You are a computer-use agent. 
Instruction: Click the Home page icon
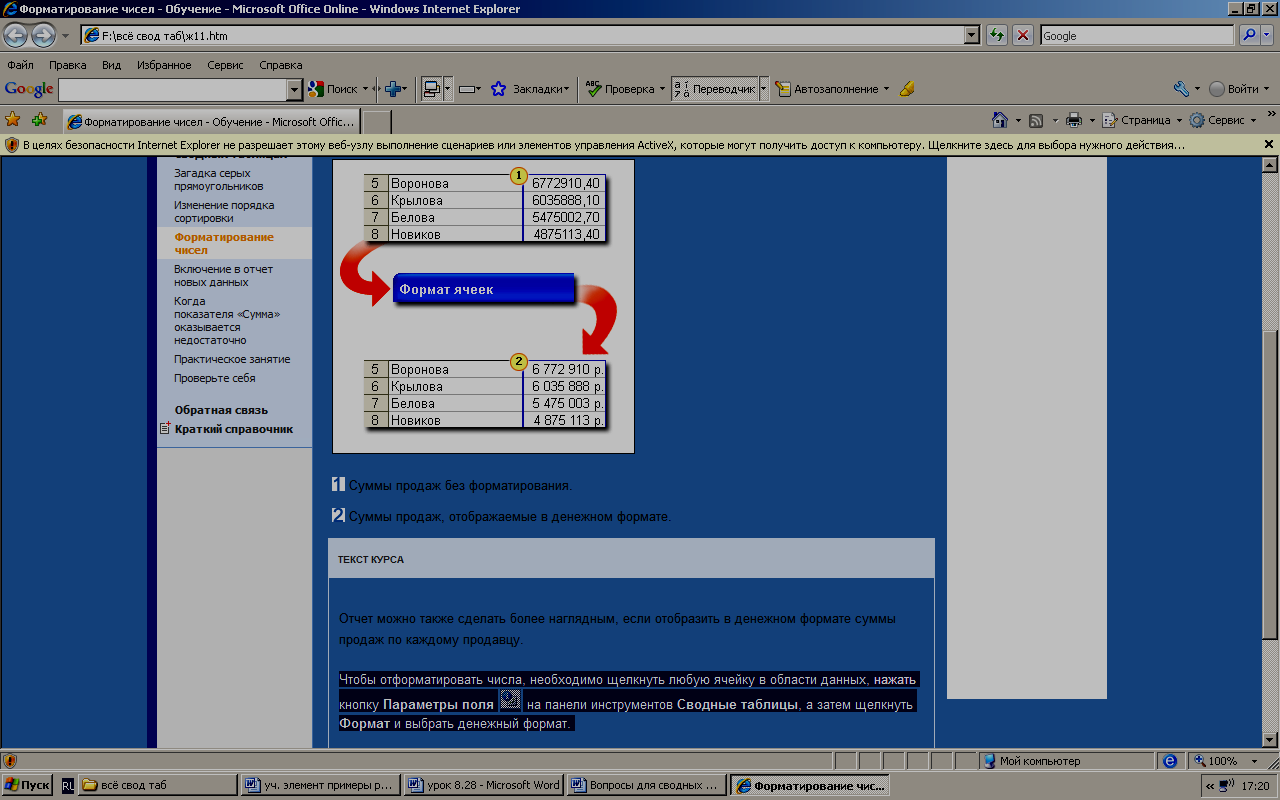[999, 120]
